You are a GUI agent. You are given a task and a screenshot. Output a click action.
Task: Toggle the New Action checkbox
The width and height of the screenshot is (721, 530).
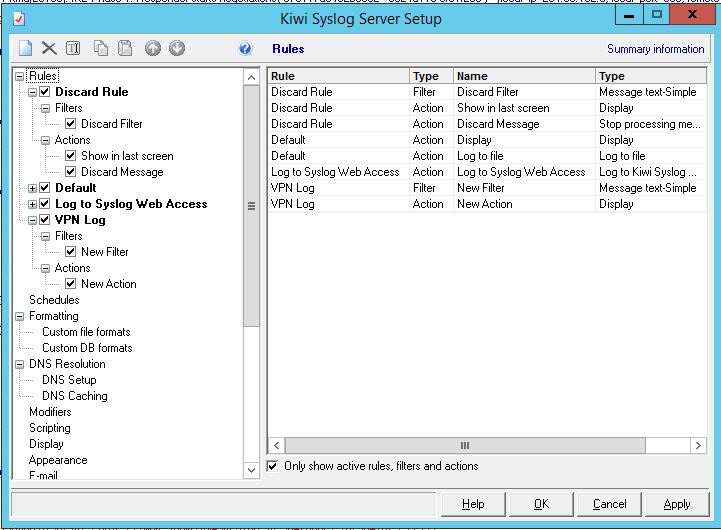click(x=70, y=284)
